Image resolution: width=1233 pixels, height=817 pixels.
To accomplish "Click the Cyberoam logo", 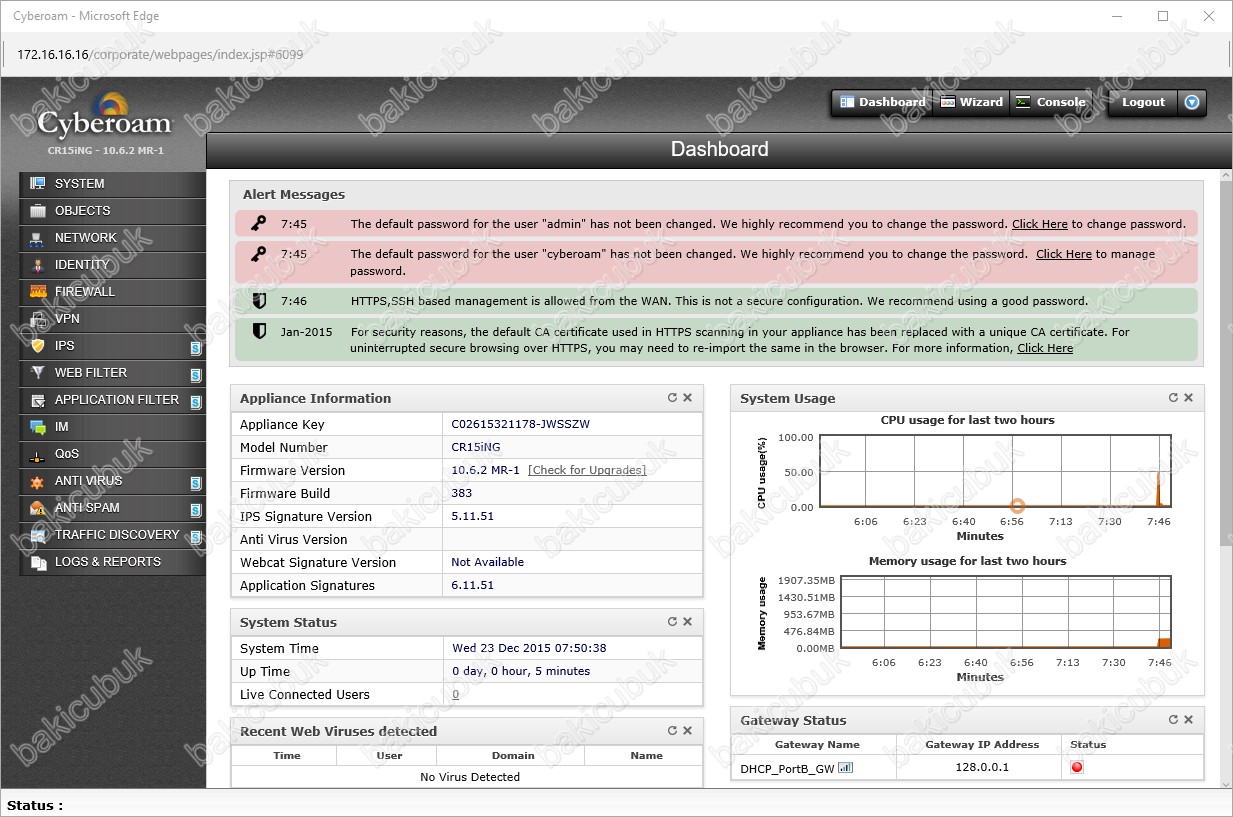I will point(105,117).
